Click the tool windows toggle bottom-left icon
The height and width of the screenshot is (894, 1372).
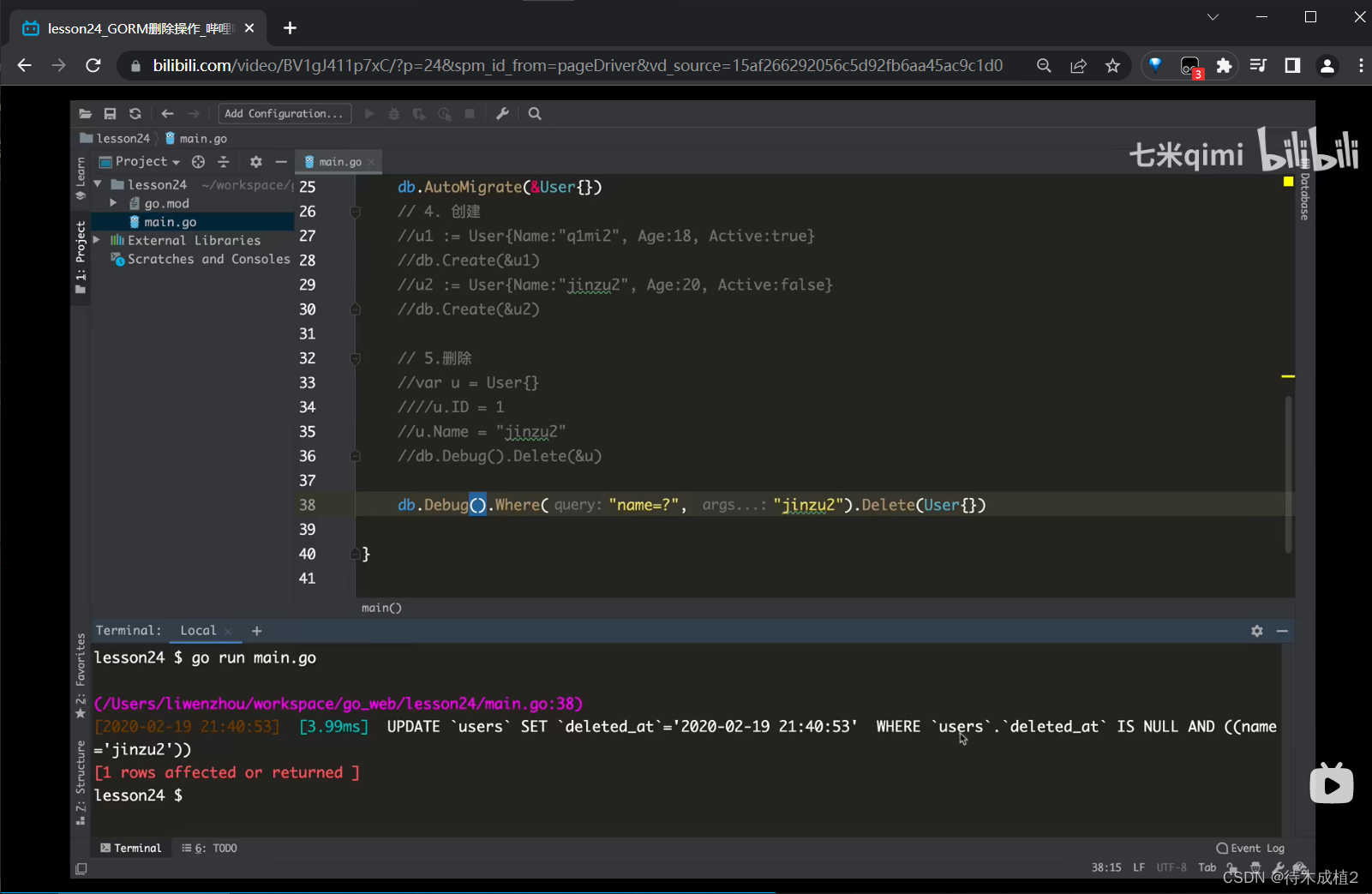click(81, 868)
